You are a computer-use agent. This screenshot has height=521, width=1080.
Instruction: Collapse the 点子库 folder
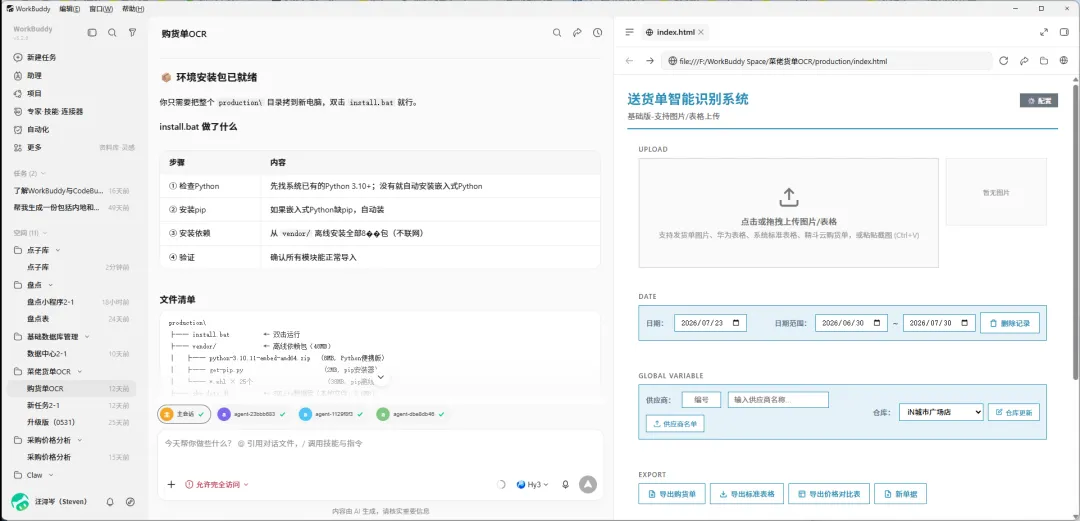(58, 250)
